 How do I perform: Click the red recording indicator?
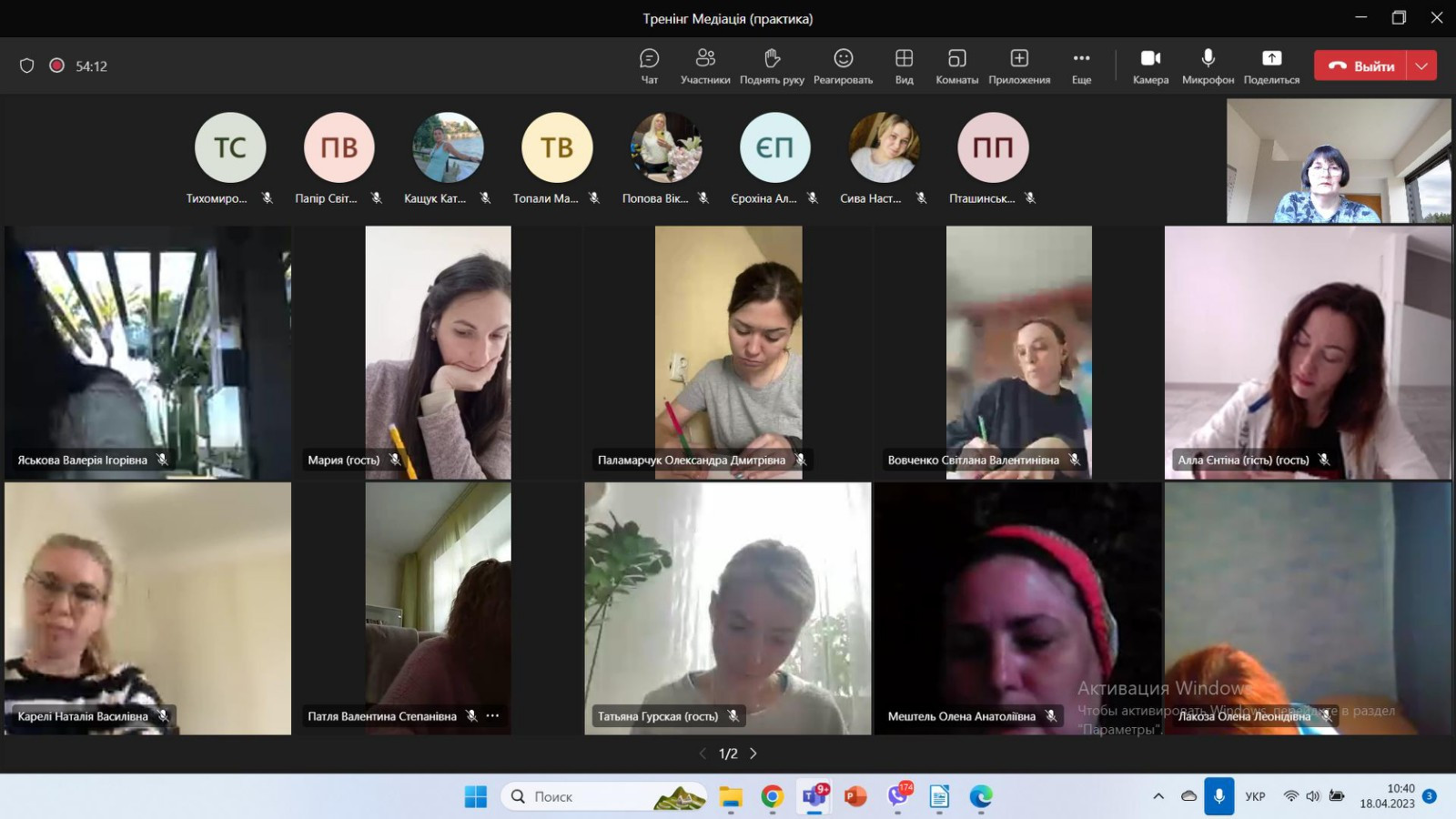(x=56, y=66)
